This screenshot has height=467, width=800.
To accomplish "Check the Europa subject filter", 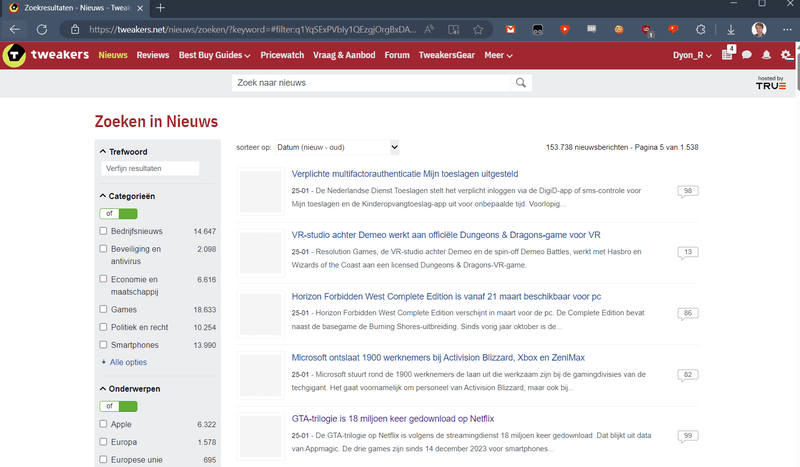I will point(104,441).
